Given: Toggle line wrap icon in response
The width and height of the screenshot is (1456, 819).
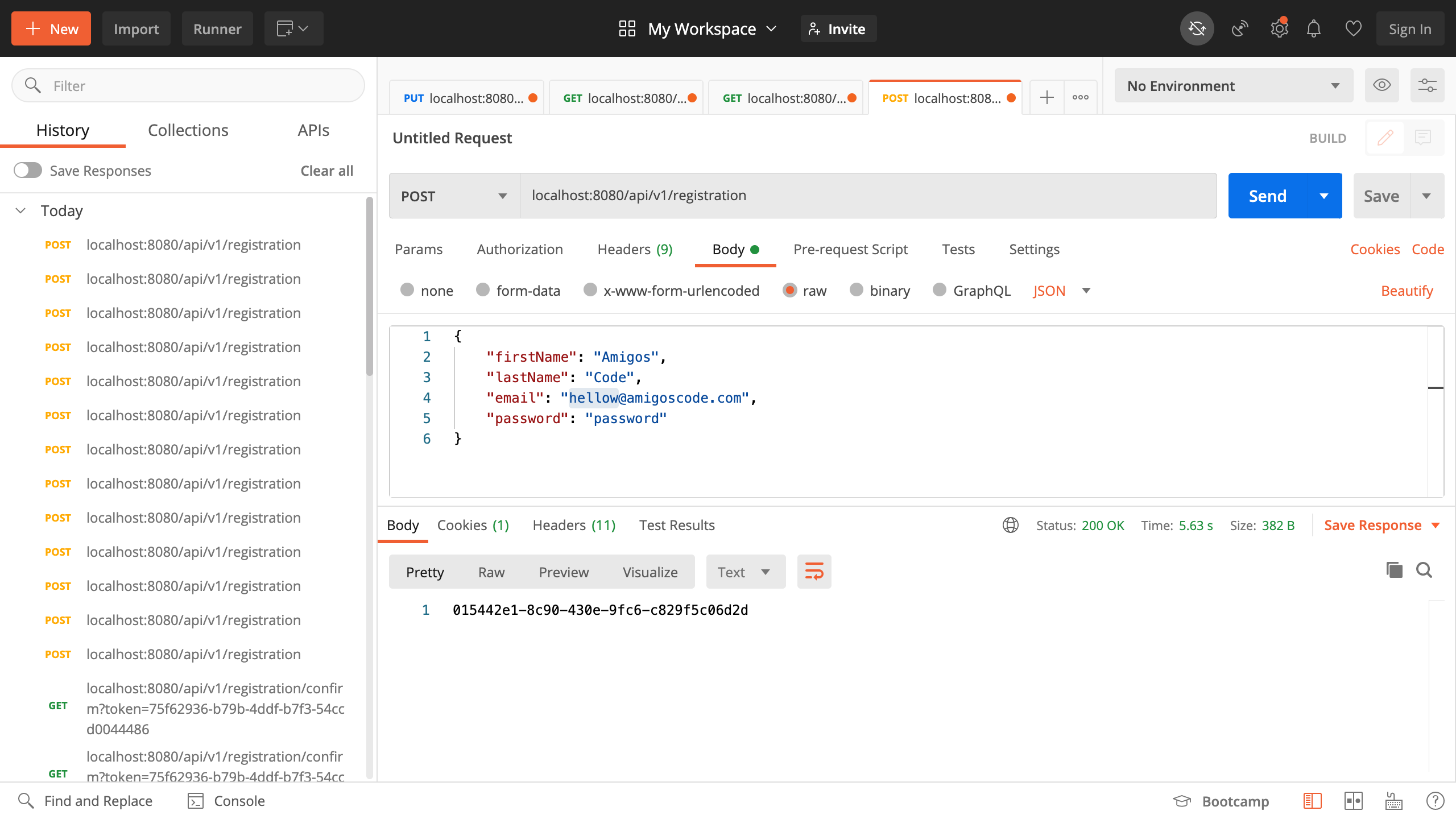Looking at the screenshot, I should (814, 572).
